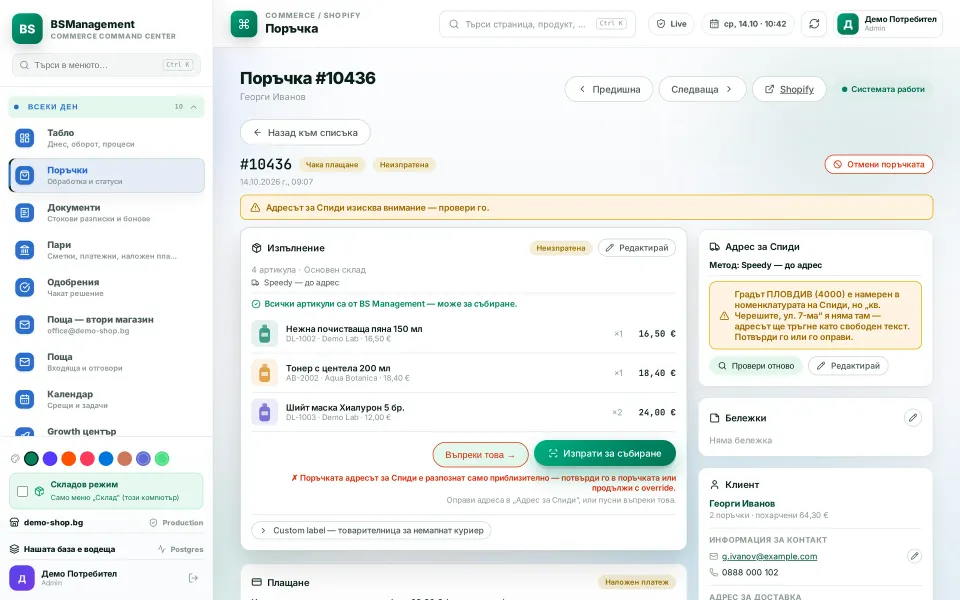
Task: Click the refresh icon in top bar
Action: click(814, 24)
